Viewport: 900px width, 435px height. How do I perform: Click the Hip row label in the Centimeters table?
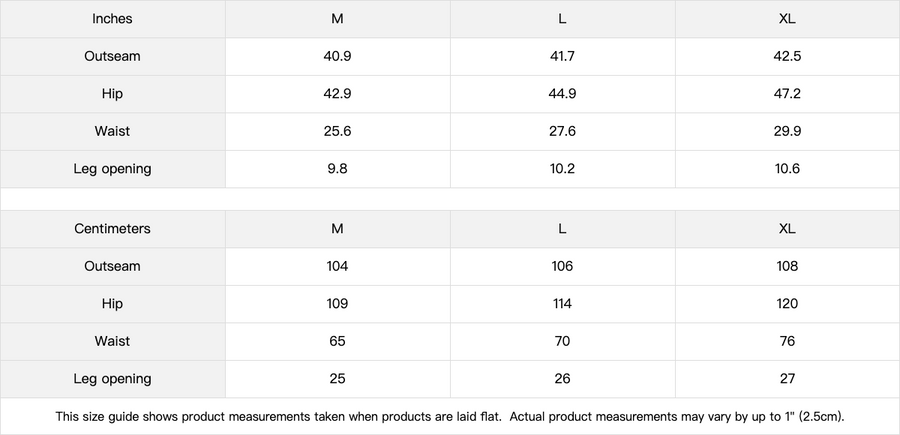click(112, 304)
